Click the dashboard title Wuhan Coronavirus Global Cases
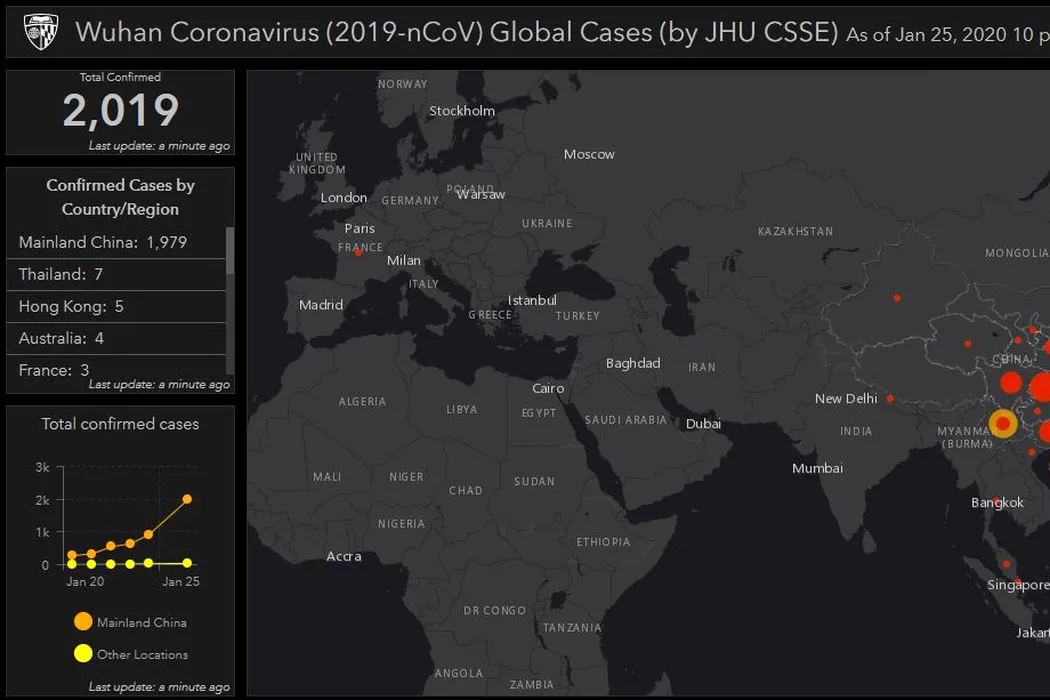 tap(457, 32)
